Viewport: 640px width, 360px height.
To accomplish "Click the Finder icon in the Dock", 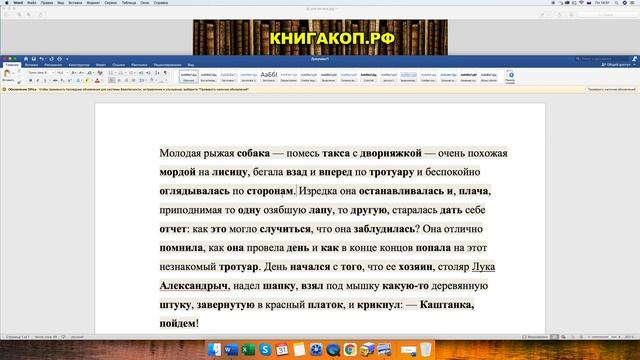I will pyautogui.click(x=214, y=350).
